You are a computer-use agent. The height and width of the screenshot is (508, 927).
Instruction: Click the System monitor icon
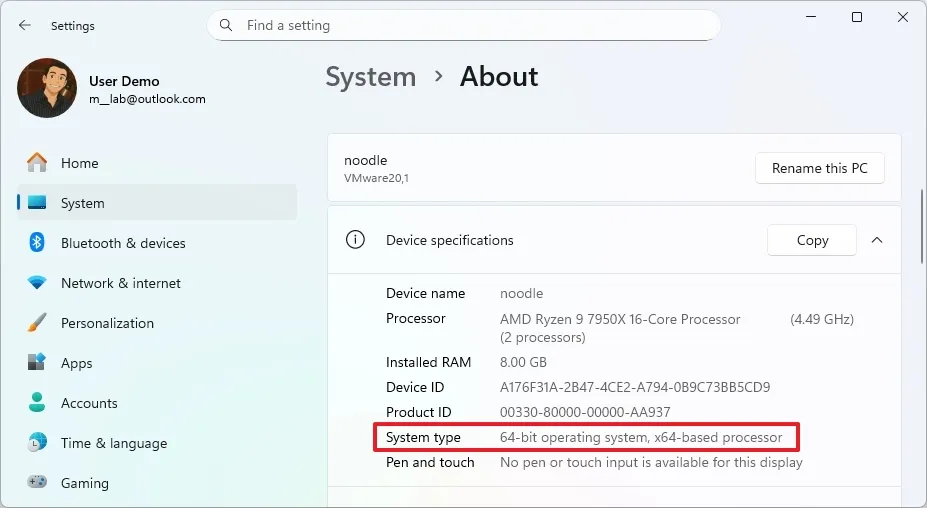pyautogui.click(x=37, y=203)
